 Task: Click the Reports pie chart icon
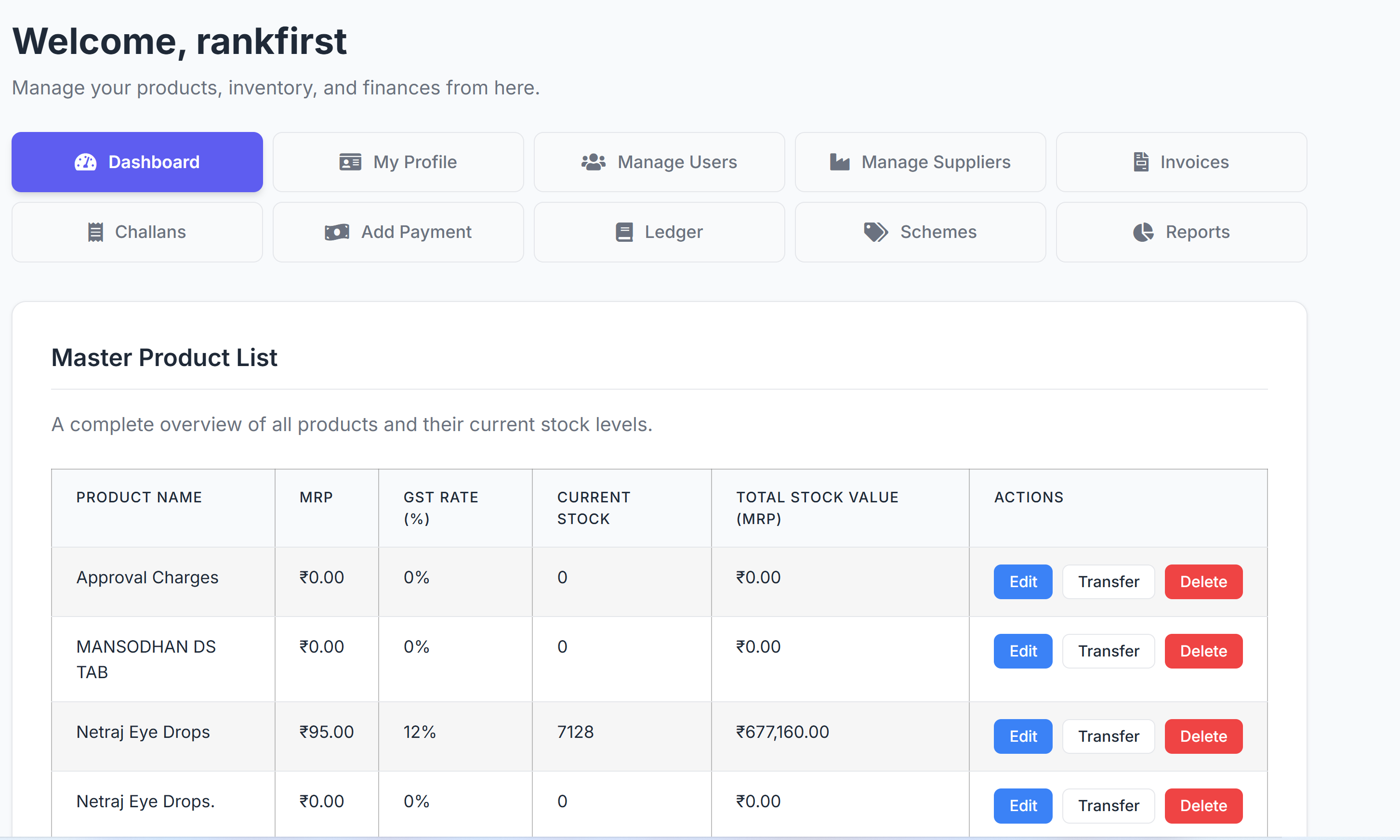point(1143,232)
